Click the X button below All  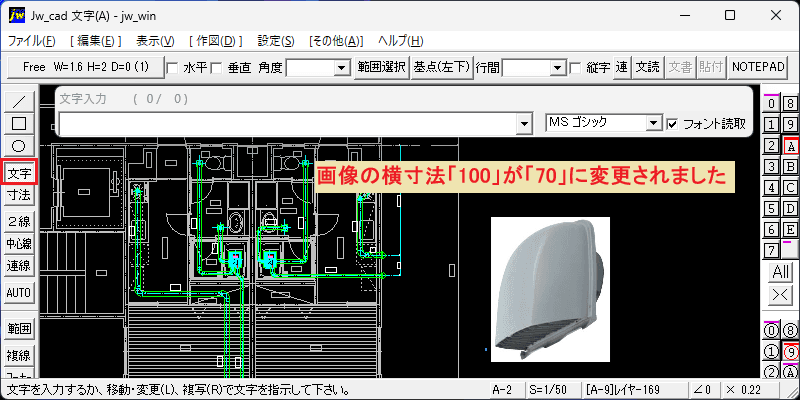pos(780,294)
